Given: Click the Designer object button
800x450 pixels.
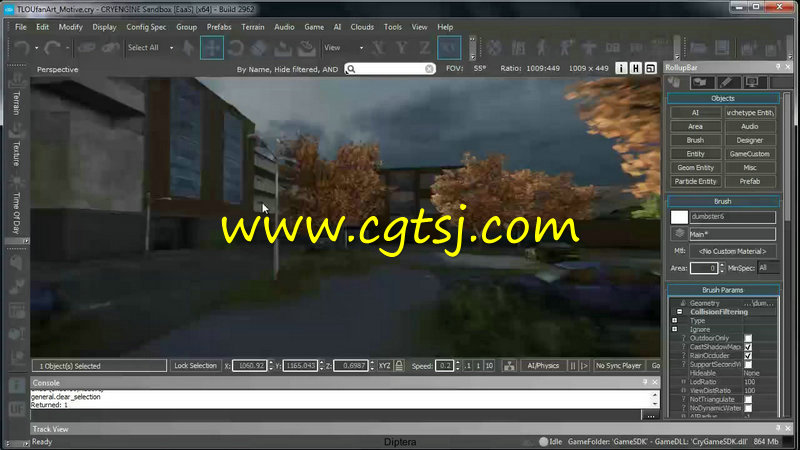Looking at the screenshot, I should click(750, 140).
